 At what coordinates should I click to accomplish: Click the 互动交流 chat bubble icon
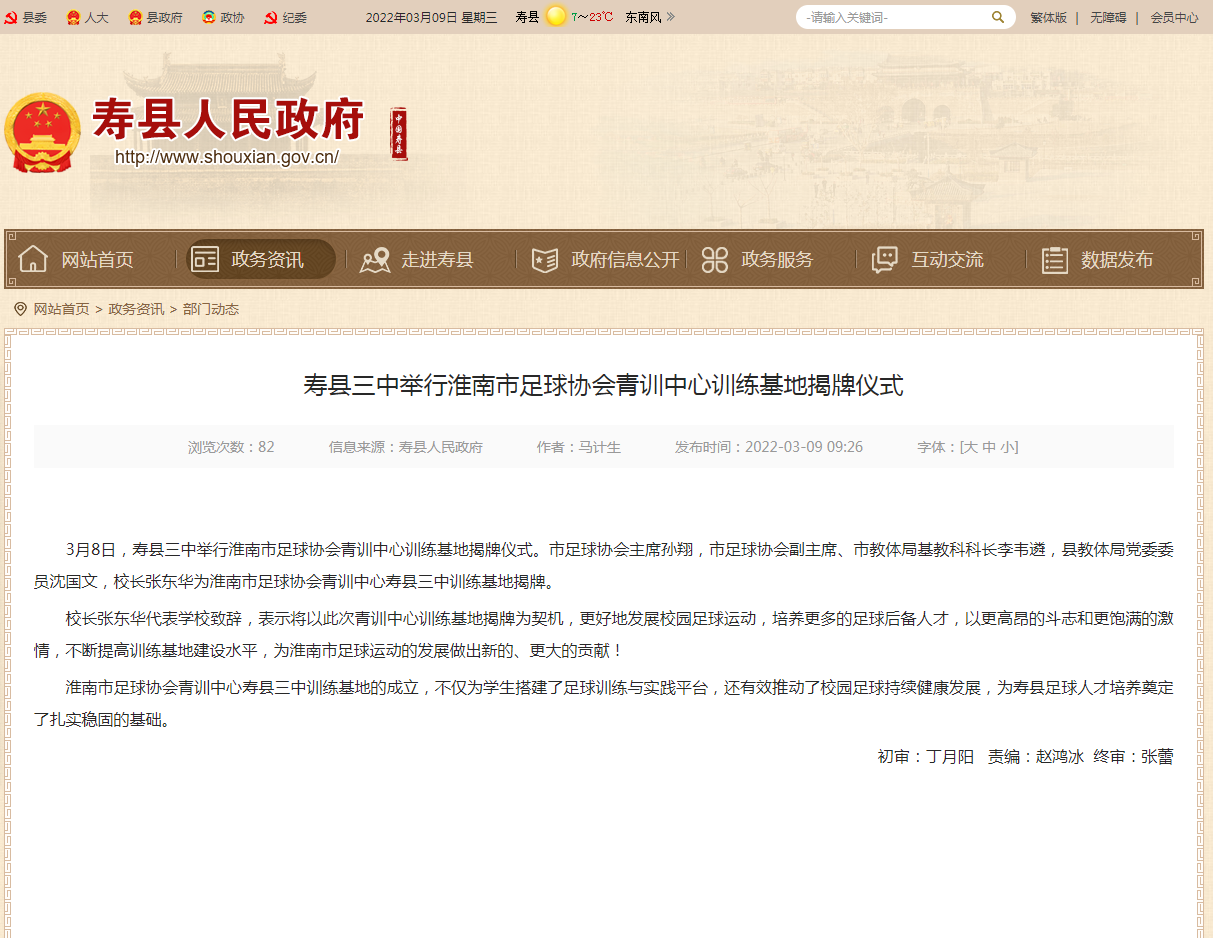(883, 258)
